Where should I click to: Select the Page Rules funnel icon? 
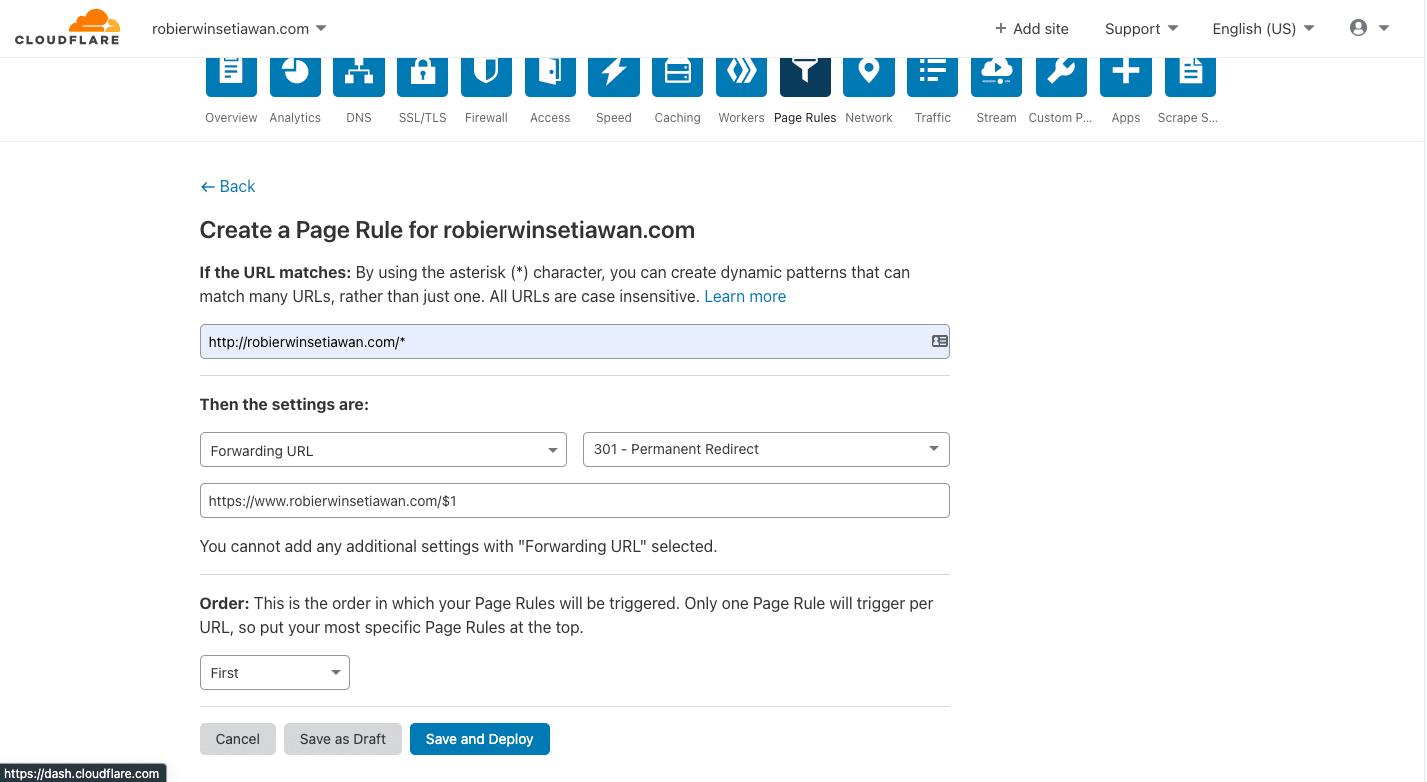(x=805, y=77)
